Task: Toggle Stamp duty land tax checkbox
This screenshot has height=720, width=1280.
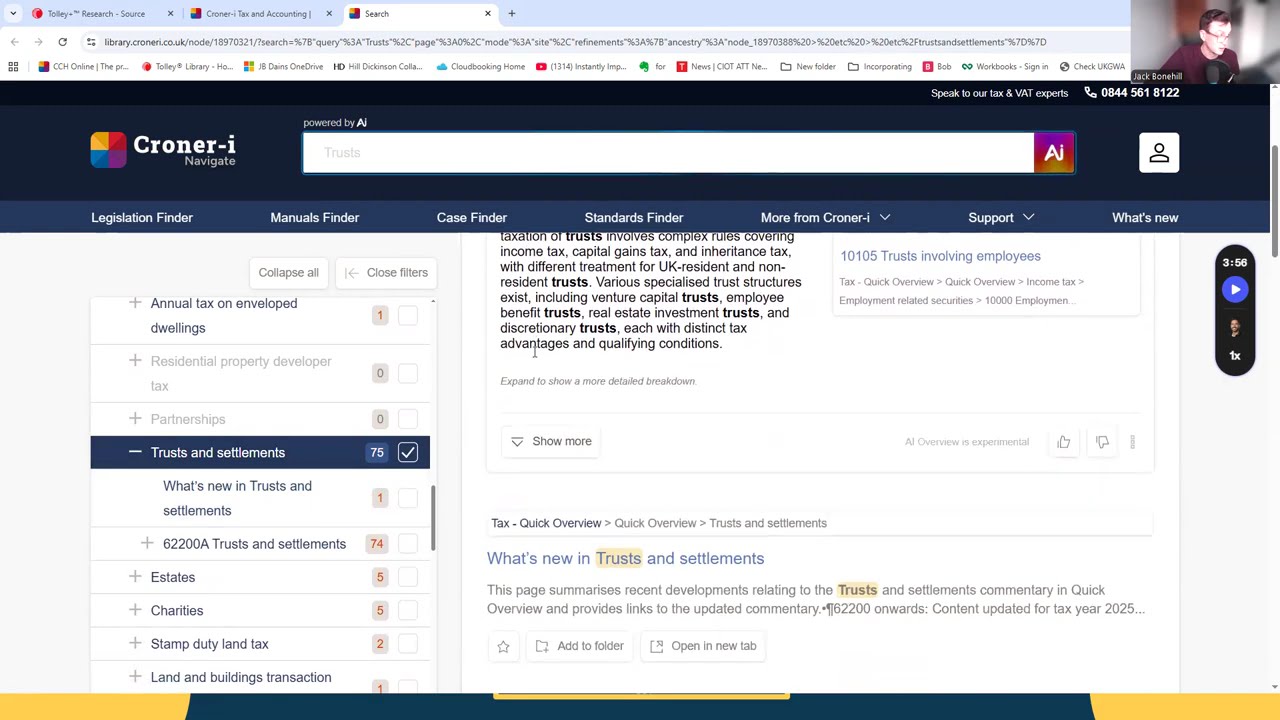Action: tap(407, 644)
